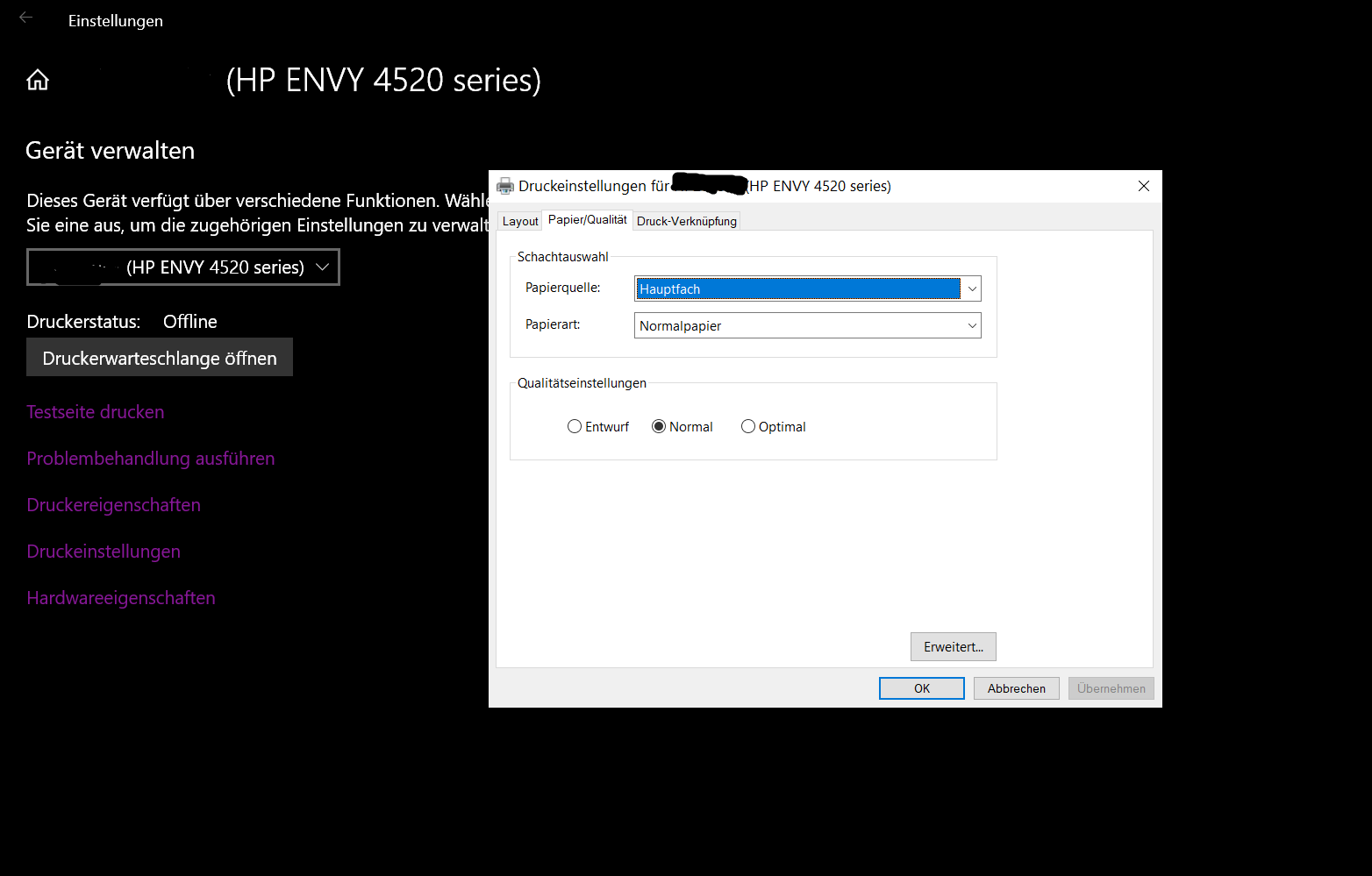Image resolution: width=1372 pixels, height=876 pixels.
Task: Open Druckerwarteschlange öffnen button
Action: click(x=160, y=358)
